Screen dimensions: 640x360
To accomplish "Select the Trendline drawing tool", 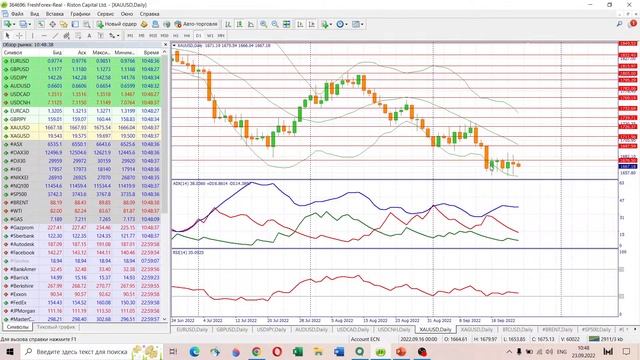I will [55, 36].
